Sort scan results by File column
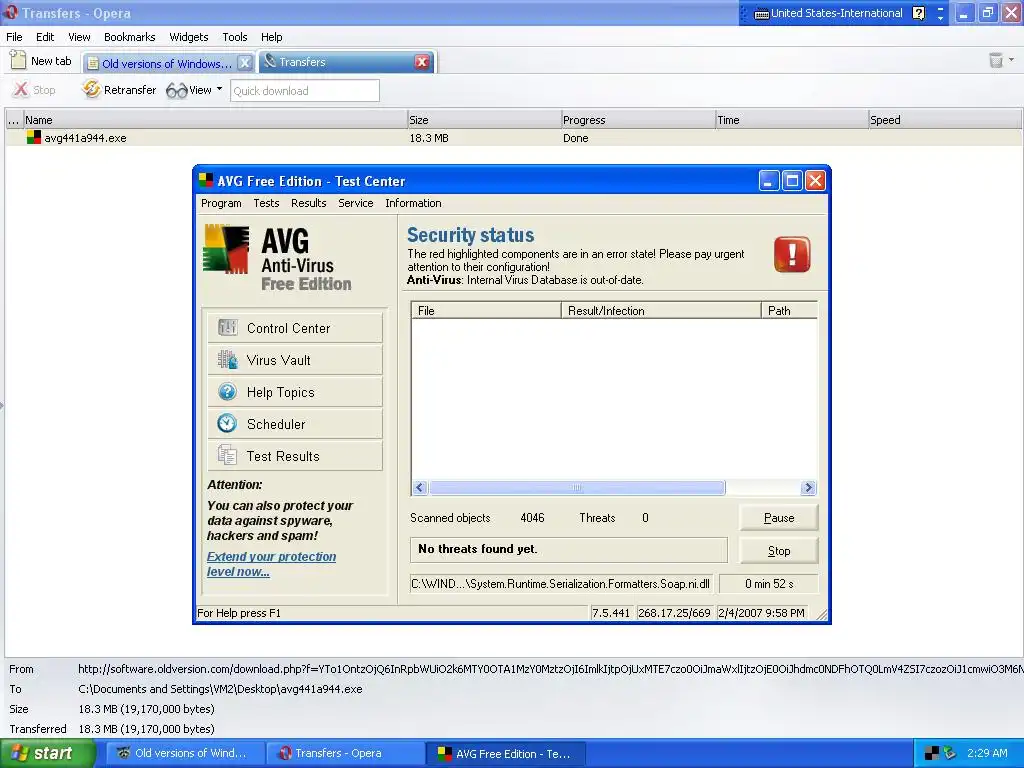1024x768 pixels. click(486, 311)
